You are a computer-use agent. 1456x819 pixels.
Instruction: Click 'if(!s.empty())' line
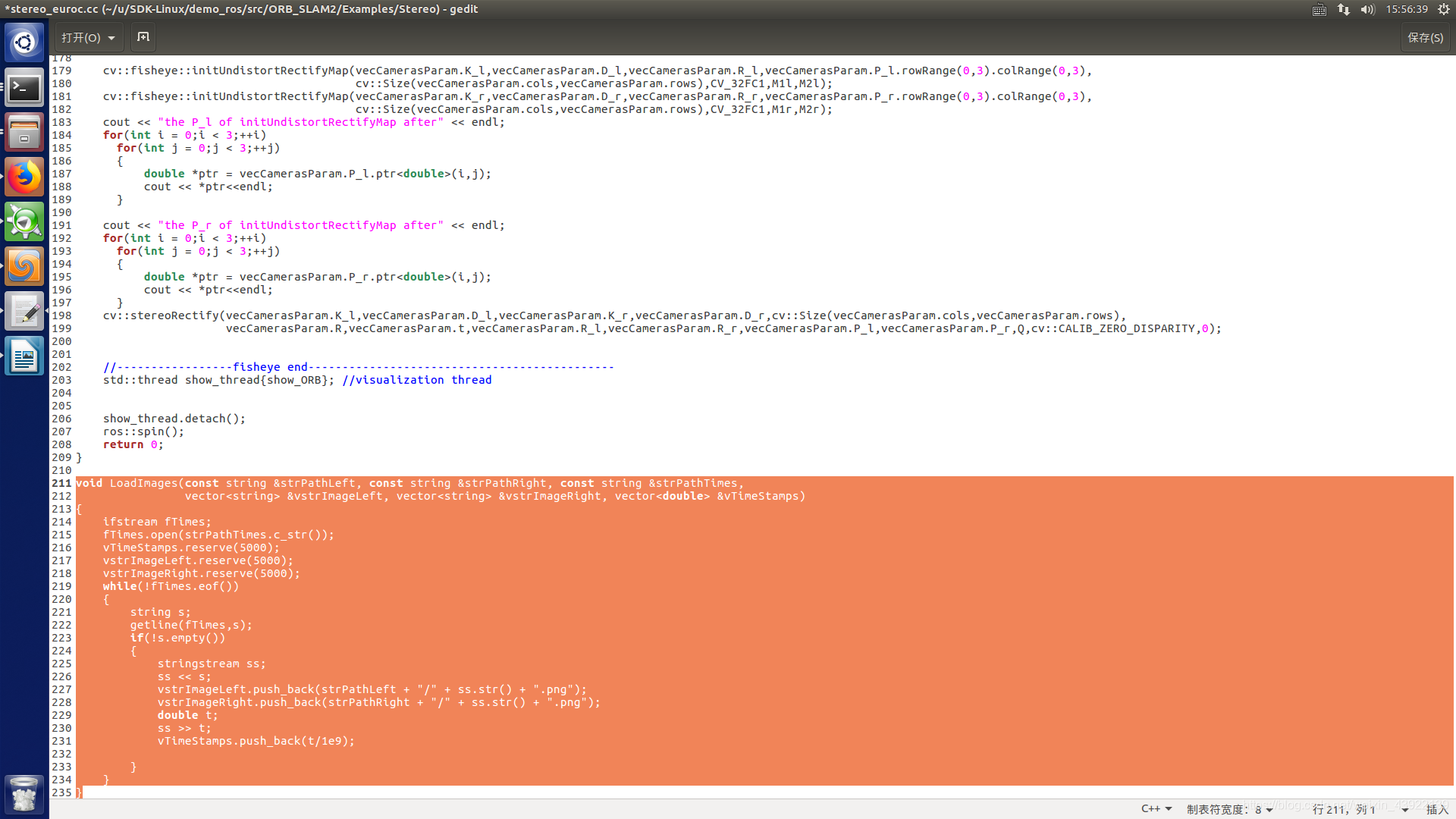click(x=177, y=638)
